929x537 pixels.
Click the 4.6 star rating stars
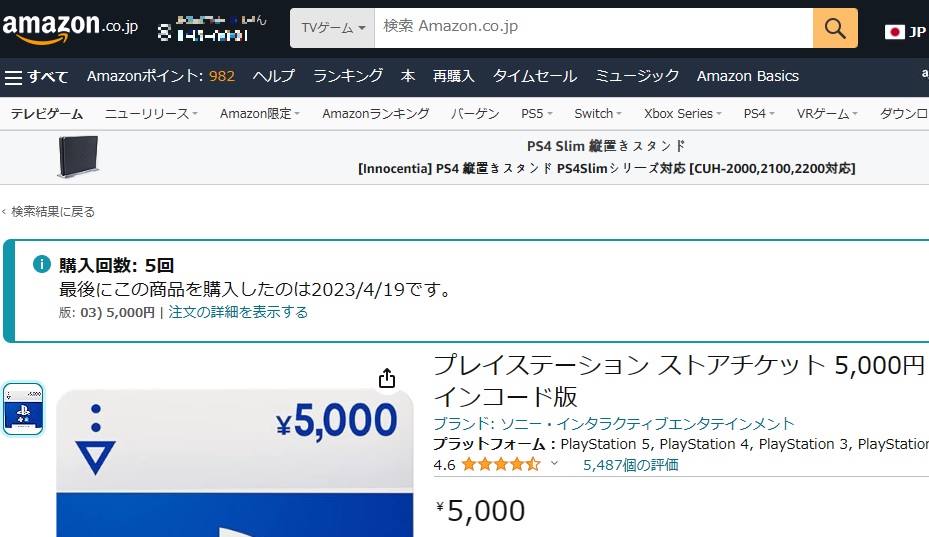point(501,464)
